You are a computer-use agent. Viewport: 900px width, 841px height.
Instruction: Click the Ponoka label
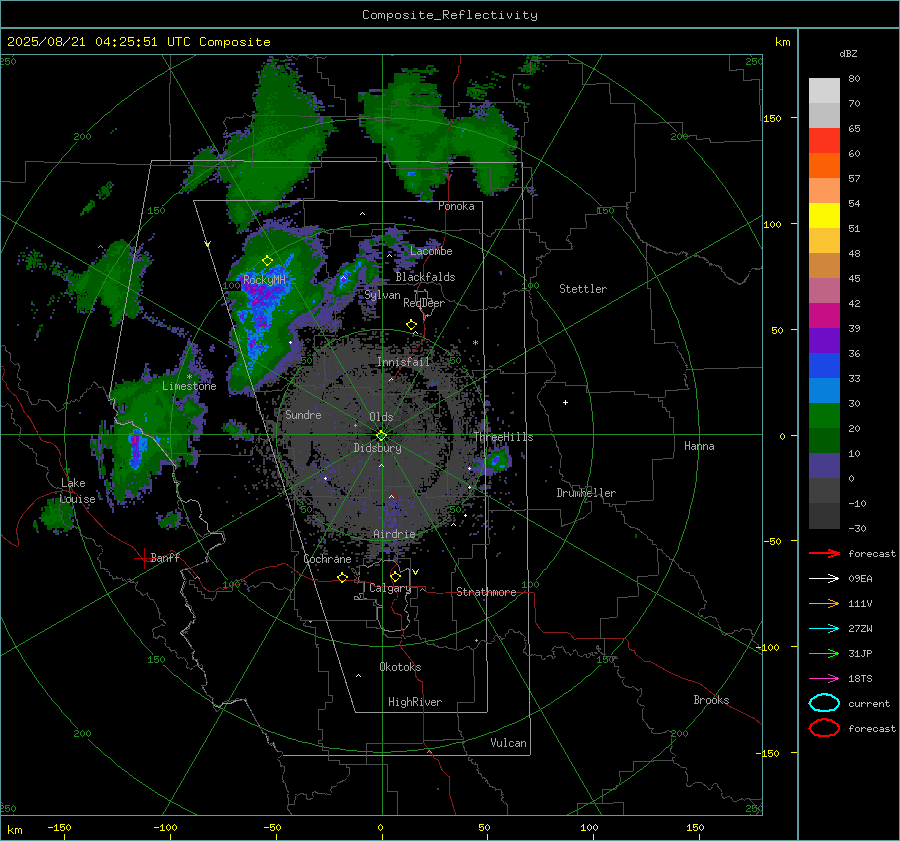[x=456, y=206]
